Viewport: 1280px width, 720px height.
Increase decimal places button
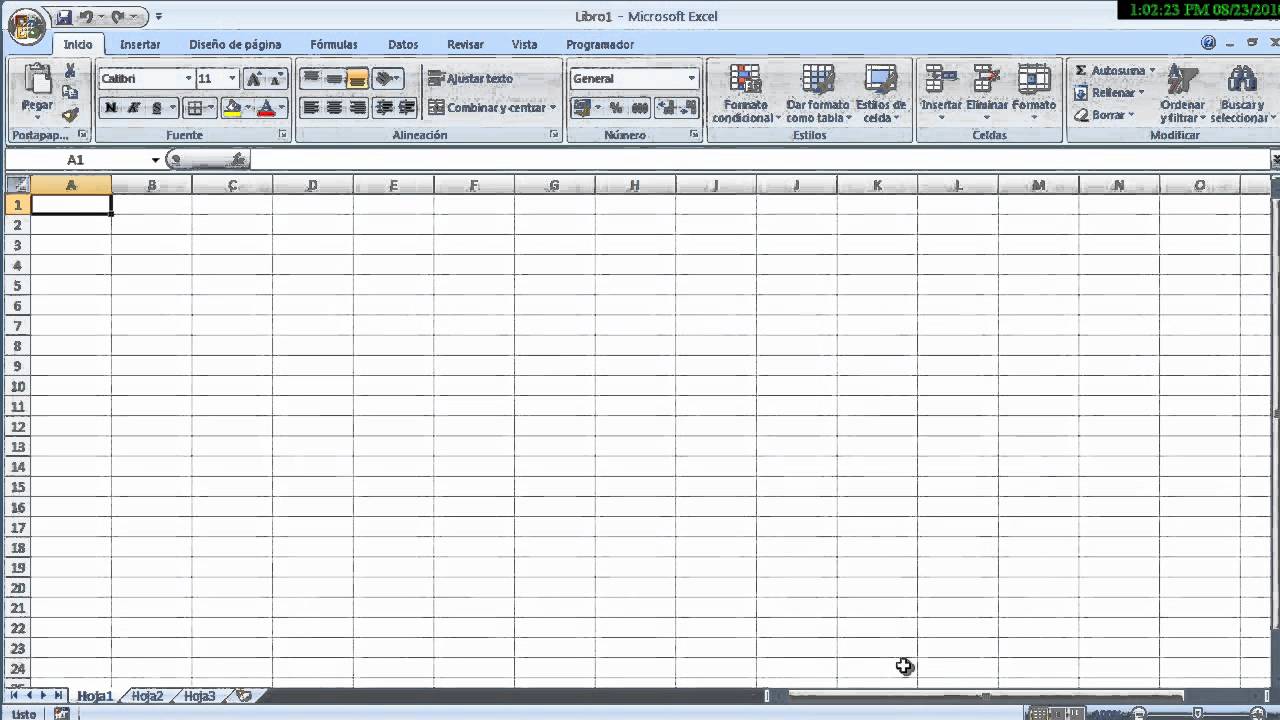click(x=666, y=108)
